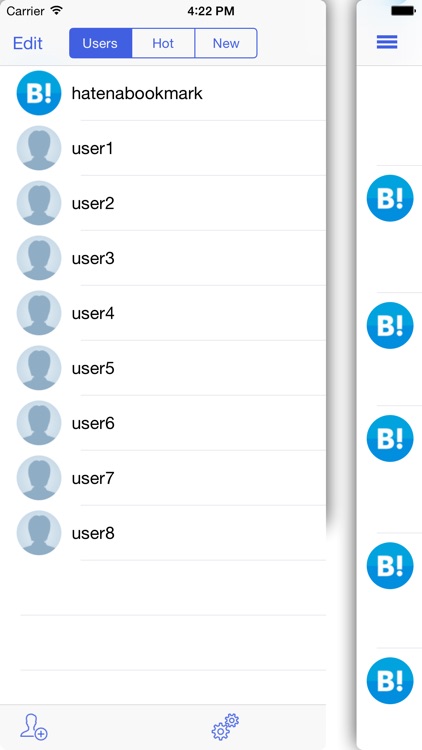Select user2 from the list
The height and width of the screenshot is (750, 422).
163,203
